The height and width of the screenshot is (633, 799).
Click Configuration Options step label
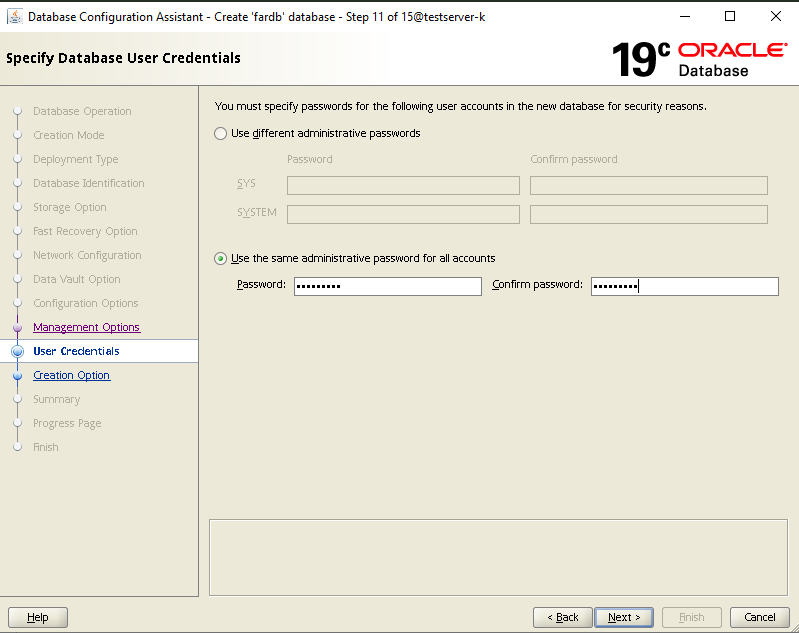86,303
